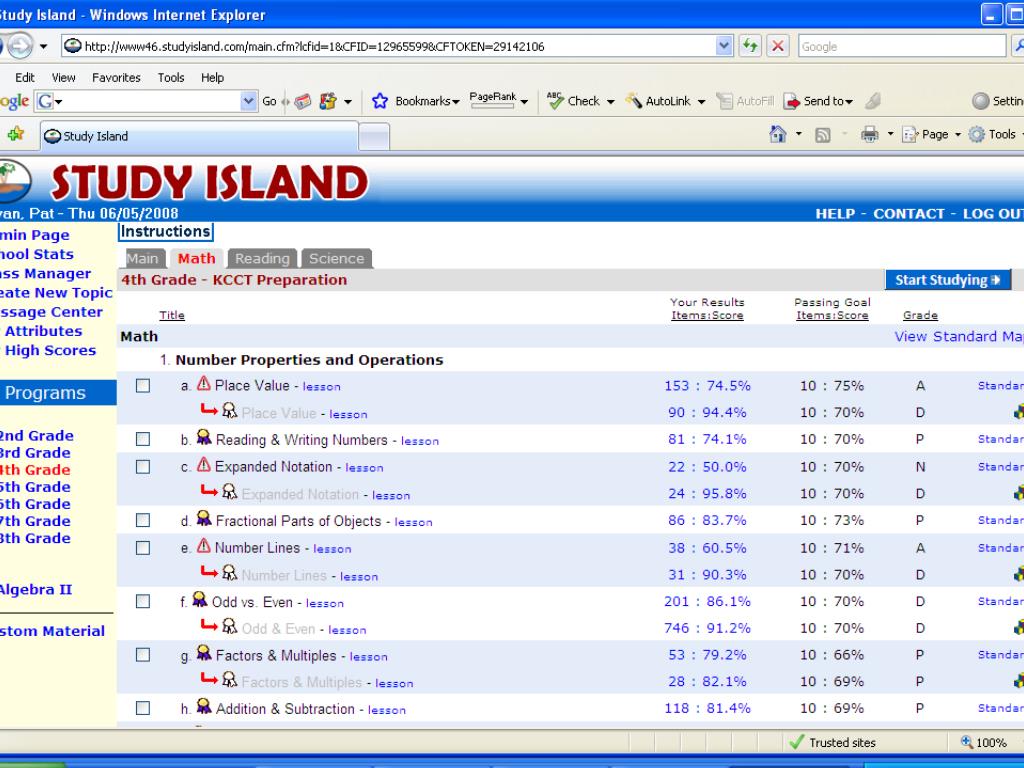Check the Place Value checkbox

pos(142,385)
